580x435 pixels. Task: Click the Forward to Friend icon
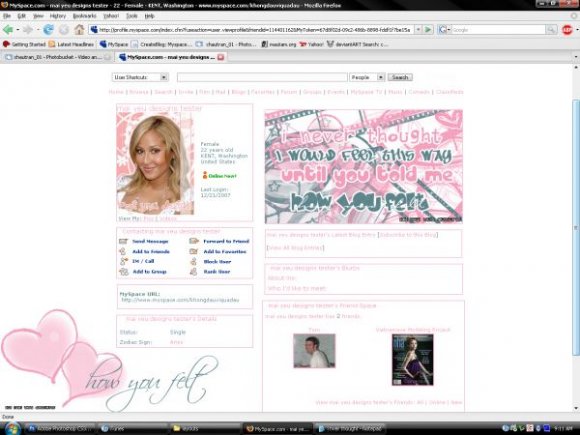coord(194,241)
